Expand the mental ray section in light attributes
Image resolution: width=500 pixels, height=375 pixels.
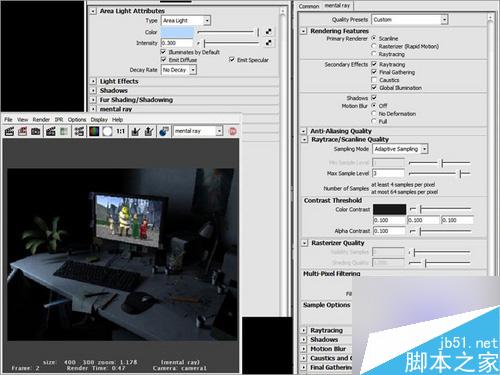93,109
